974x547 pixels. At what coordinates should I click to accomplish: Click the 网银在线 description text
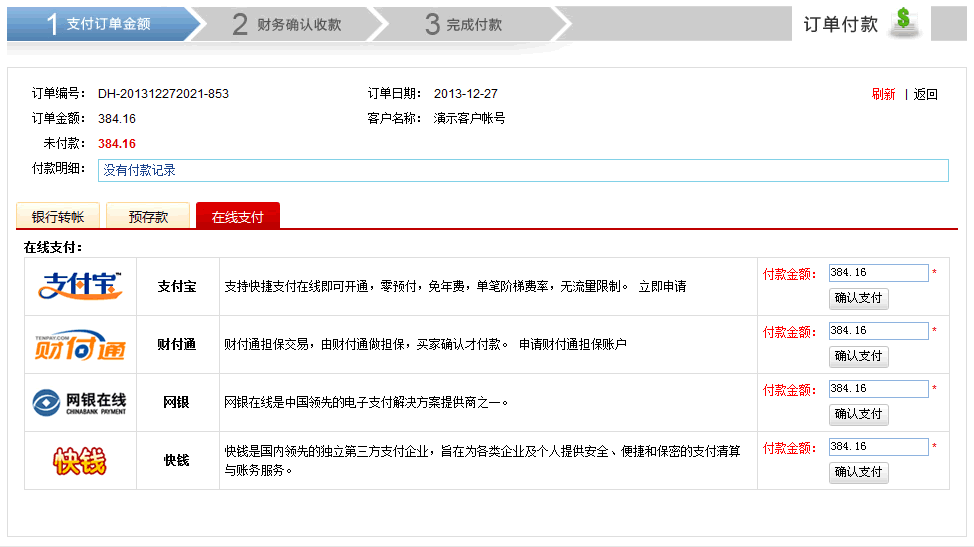tap(366, 402)
